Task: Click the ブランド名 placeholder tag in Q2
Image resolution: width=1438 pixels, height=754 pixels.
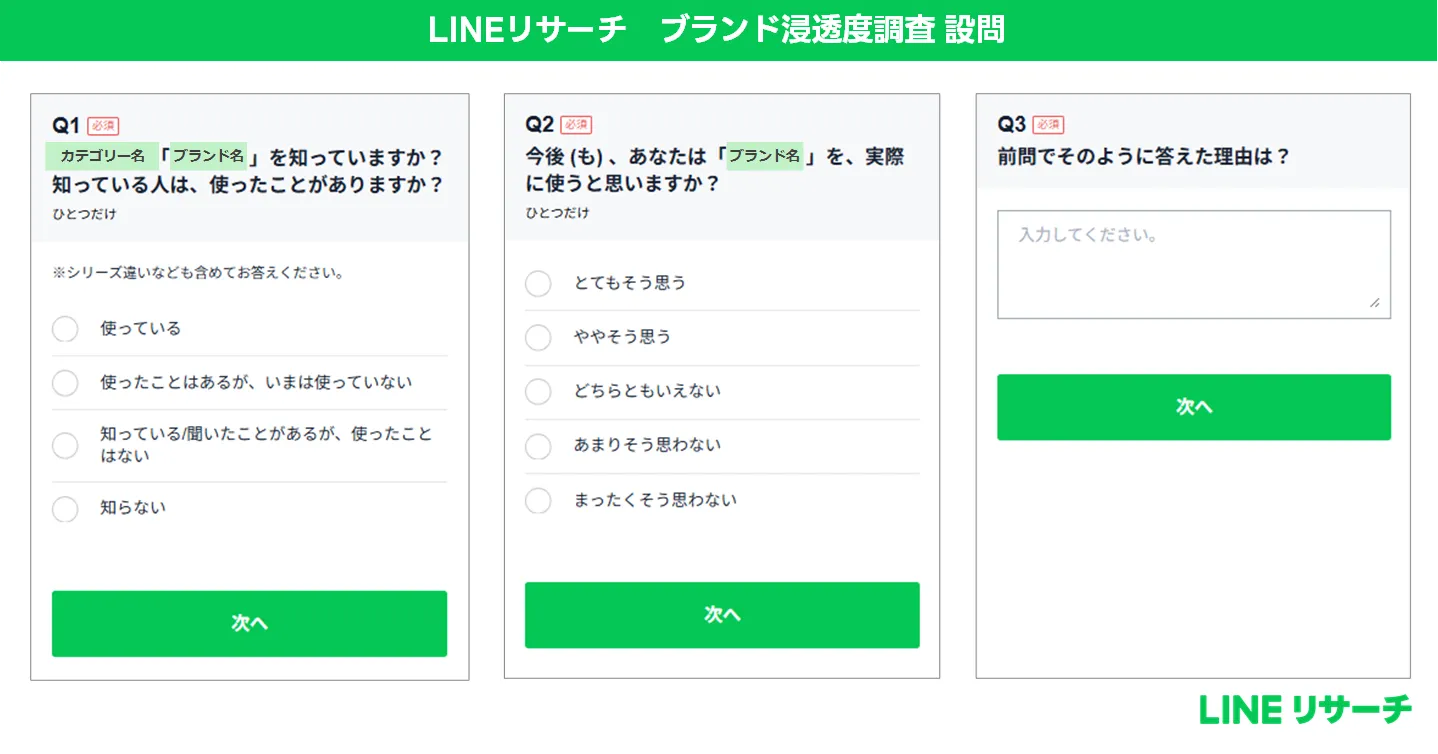Action: pyautogui.click(x=765, y=156)
